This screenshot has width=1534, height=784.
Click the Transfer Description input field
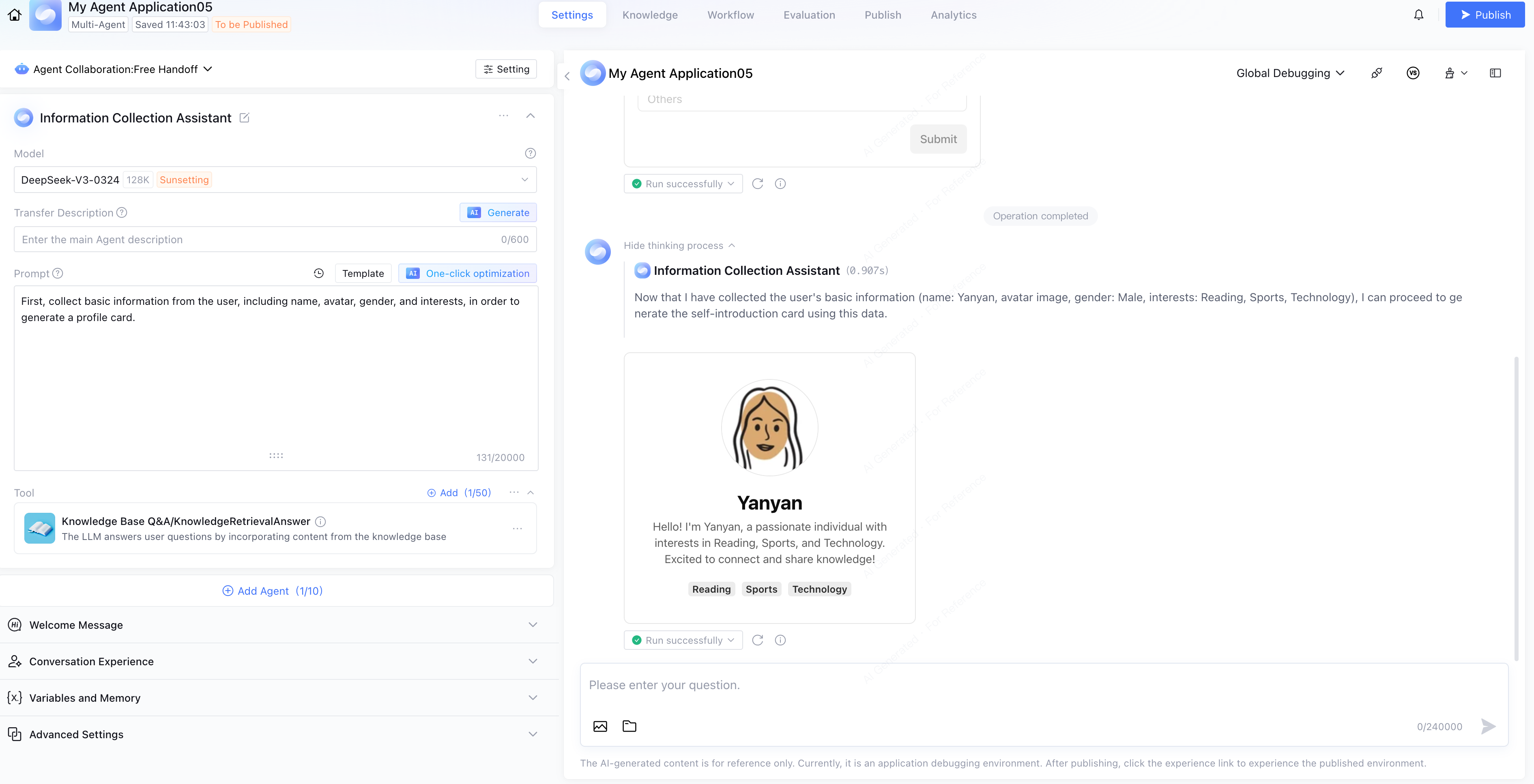coord(256,239)
